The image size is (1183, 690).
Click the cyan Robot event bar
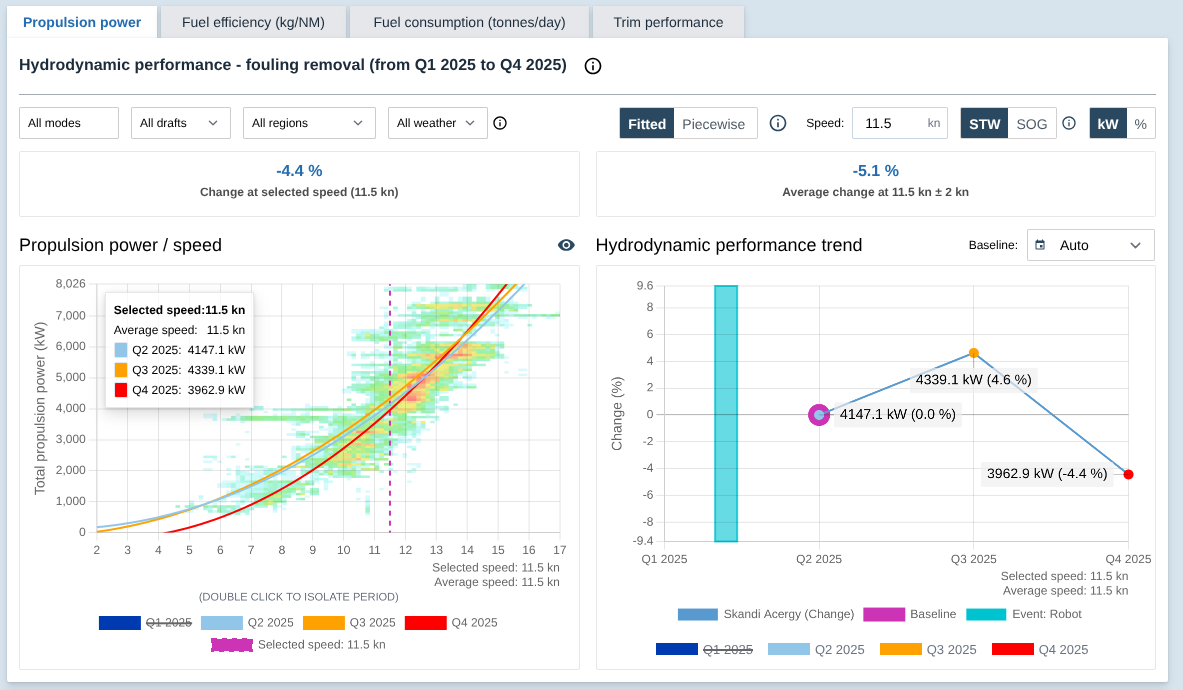click(726, 413)
